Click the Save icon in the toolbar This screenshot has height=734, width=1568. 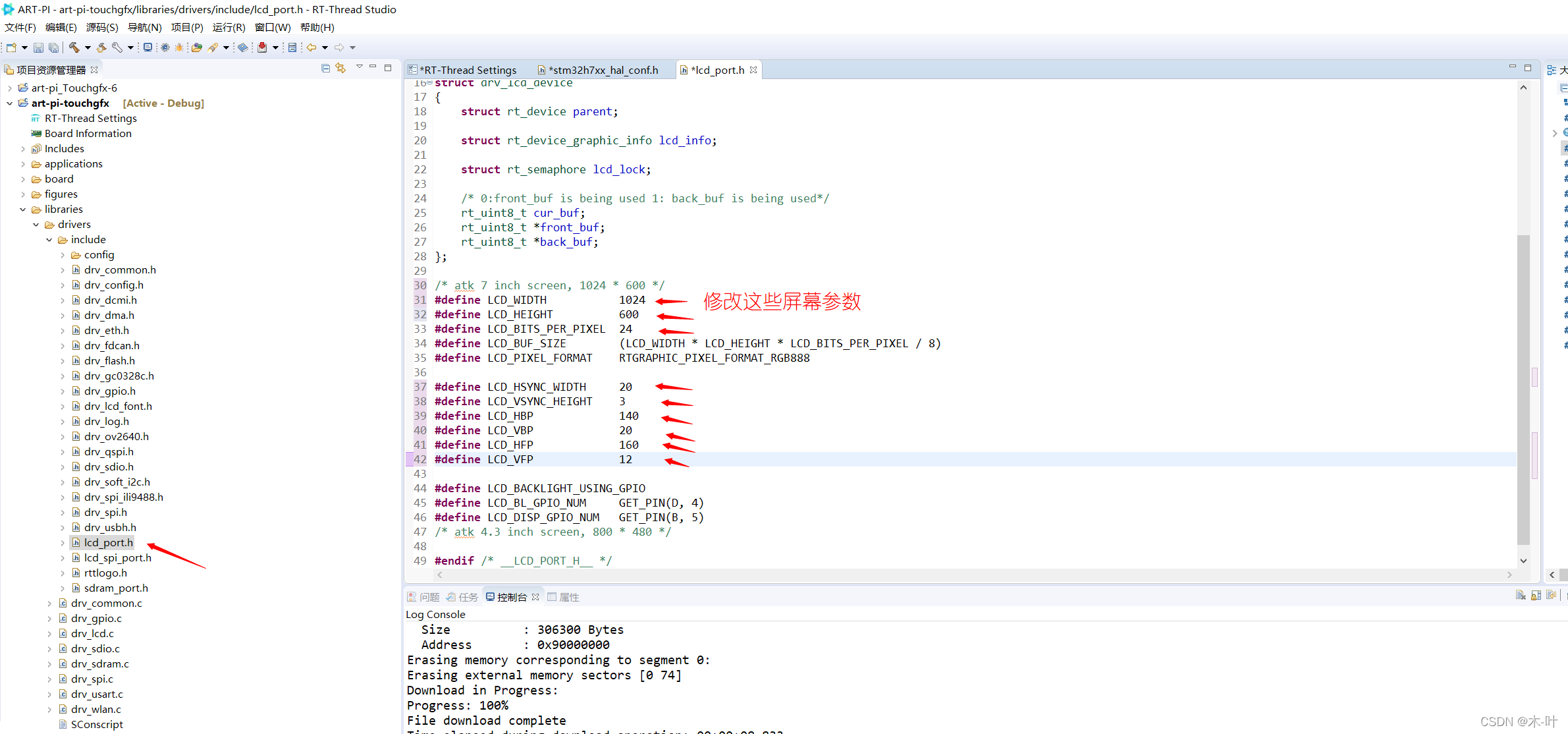[38, 47]
